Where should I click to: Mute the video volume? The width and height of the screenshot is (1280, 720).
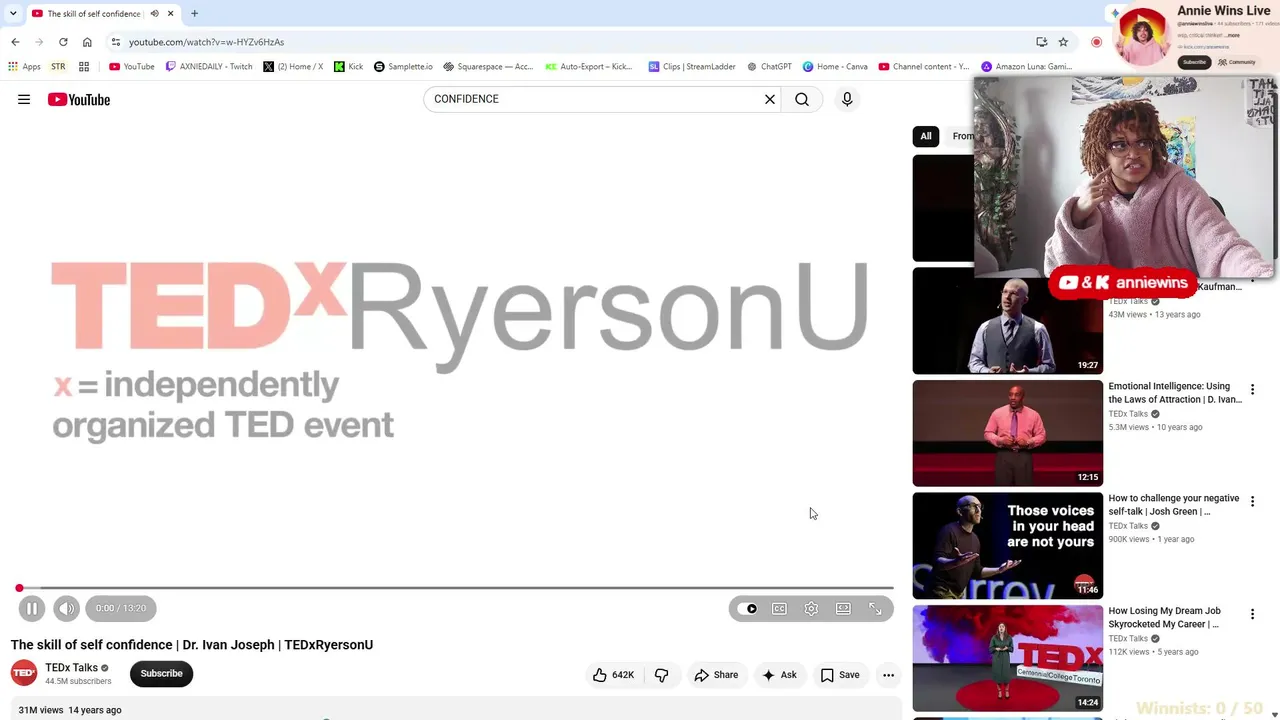click(66, 608)
